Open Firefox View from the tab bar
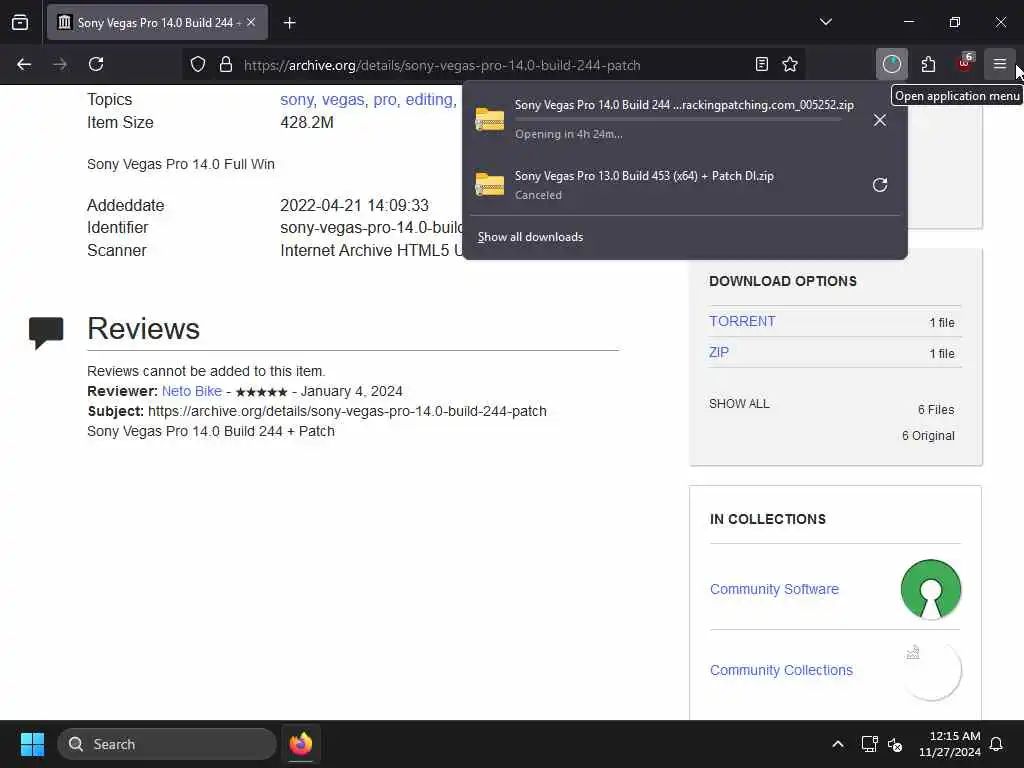Viewport: 1024px width, 768px height. [20, 22]
